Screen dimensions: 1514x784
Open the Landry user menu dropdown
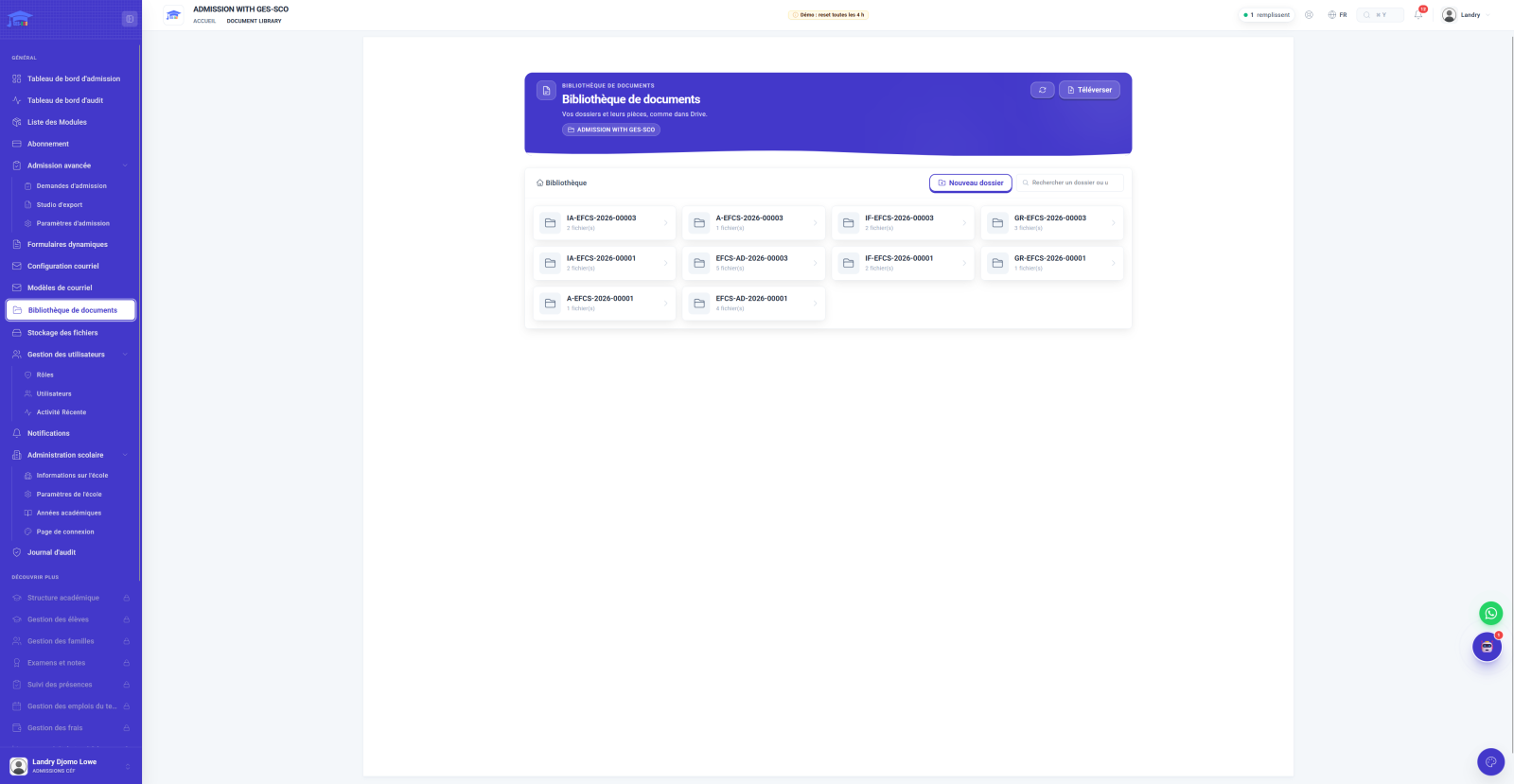[x=1466, y=15]
